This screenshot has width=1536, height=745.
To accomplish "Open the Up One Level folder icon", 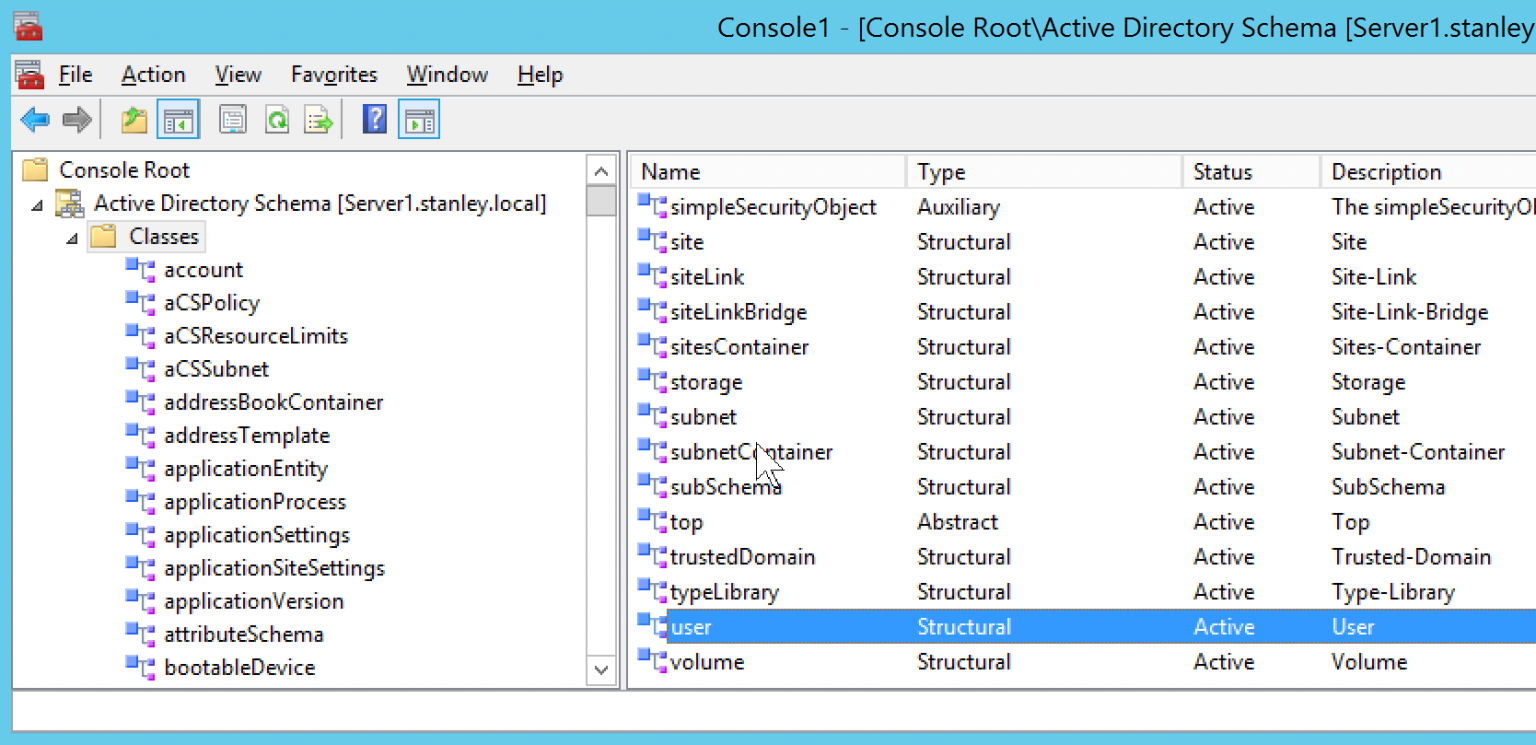I will pyautogui.click(x=133, y=120).
